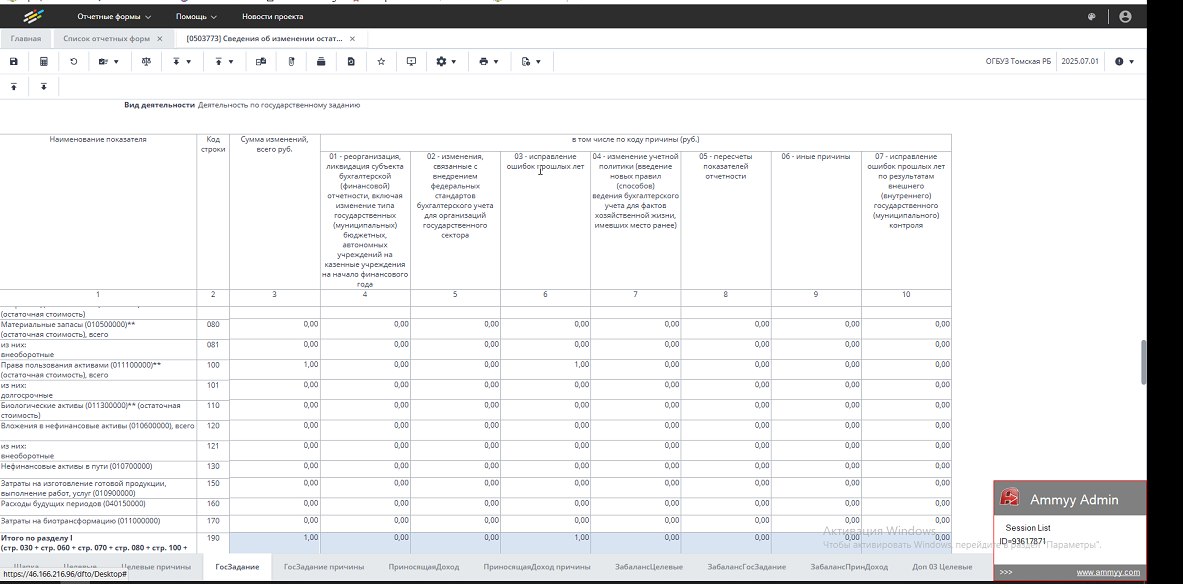Open www.ammyy.com link

click(1108, 573)
